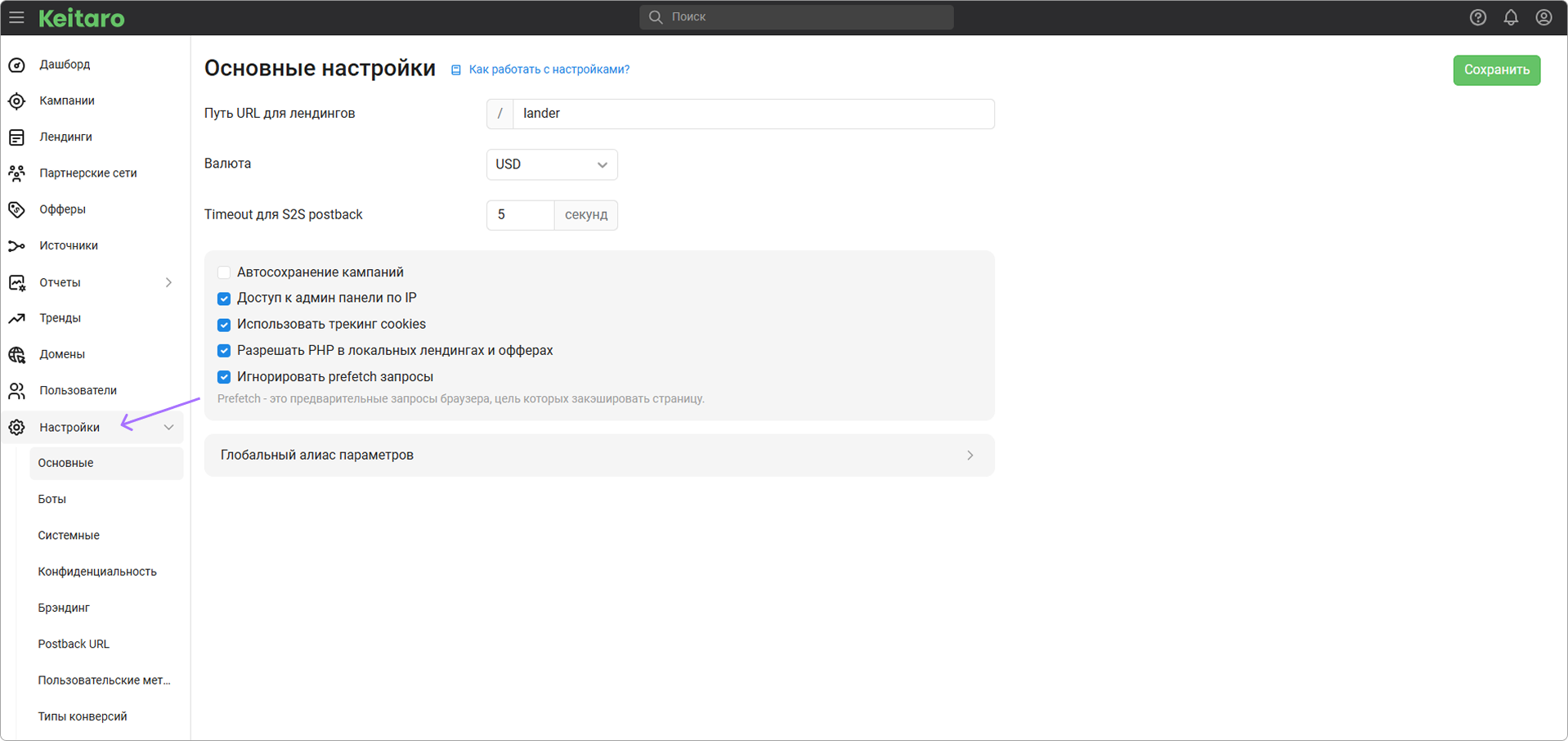Open Как работать с настройками link

[x=549, y=70]
